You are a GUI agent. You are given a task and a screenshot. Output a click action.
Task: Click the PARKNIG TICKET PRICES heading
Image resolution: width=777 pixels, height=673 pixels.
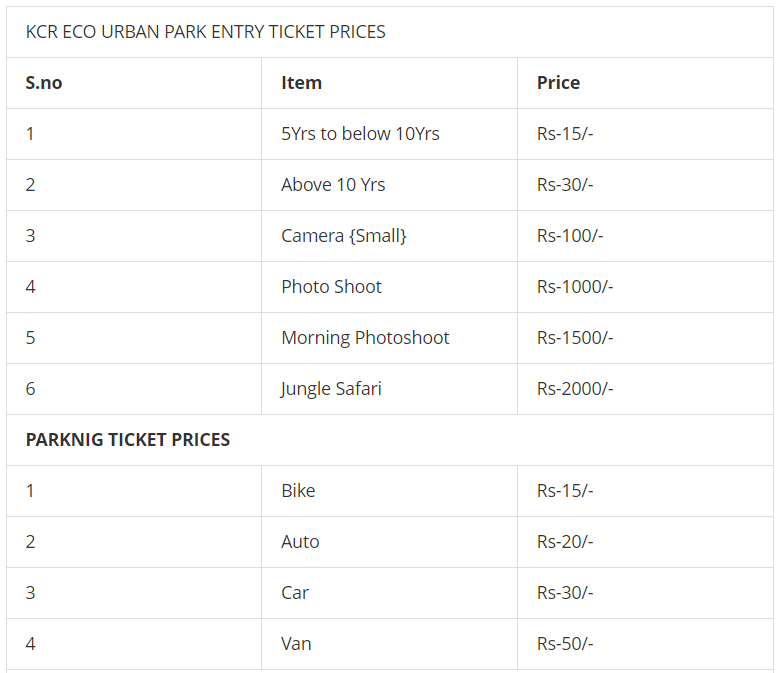[x=128, y=440]
